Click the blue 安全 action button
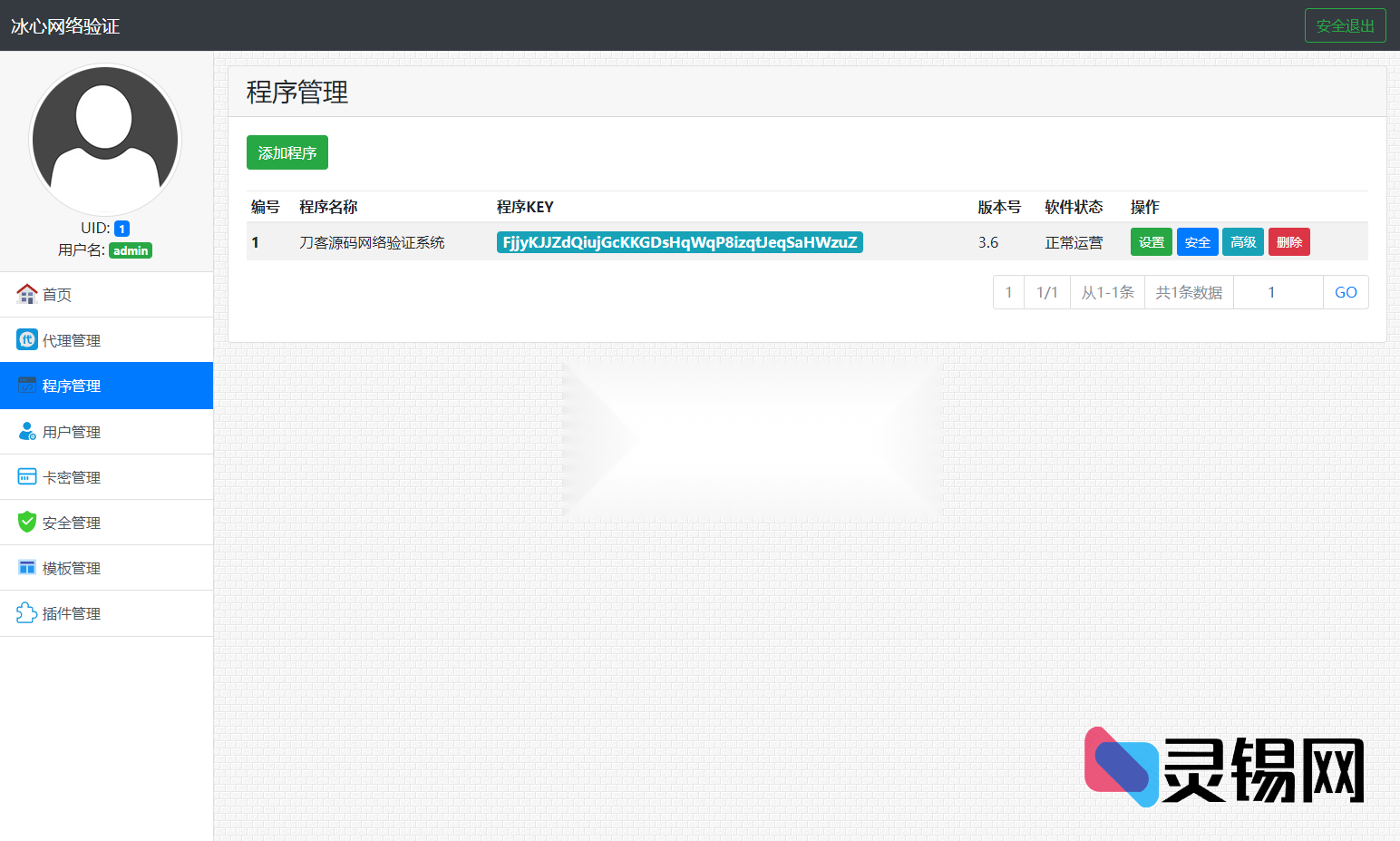1400x841 pixels. point(1197,241)
